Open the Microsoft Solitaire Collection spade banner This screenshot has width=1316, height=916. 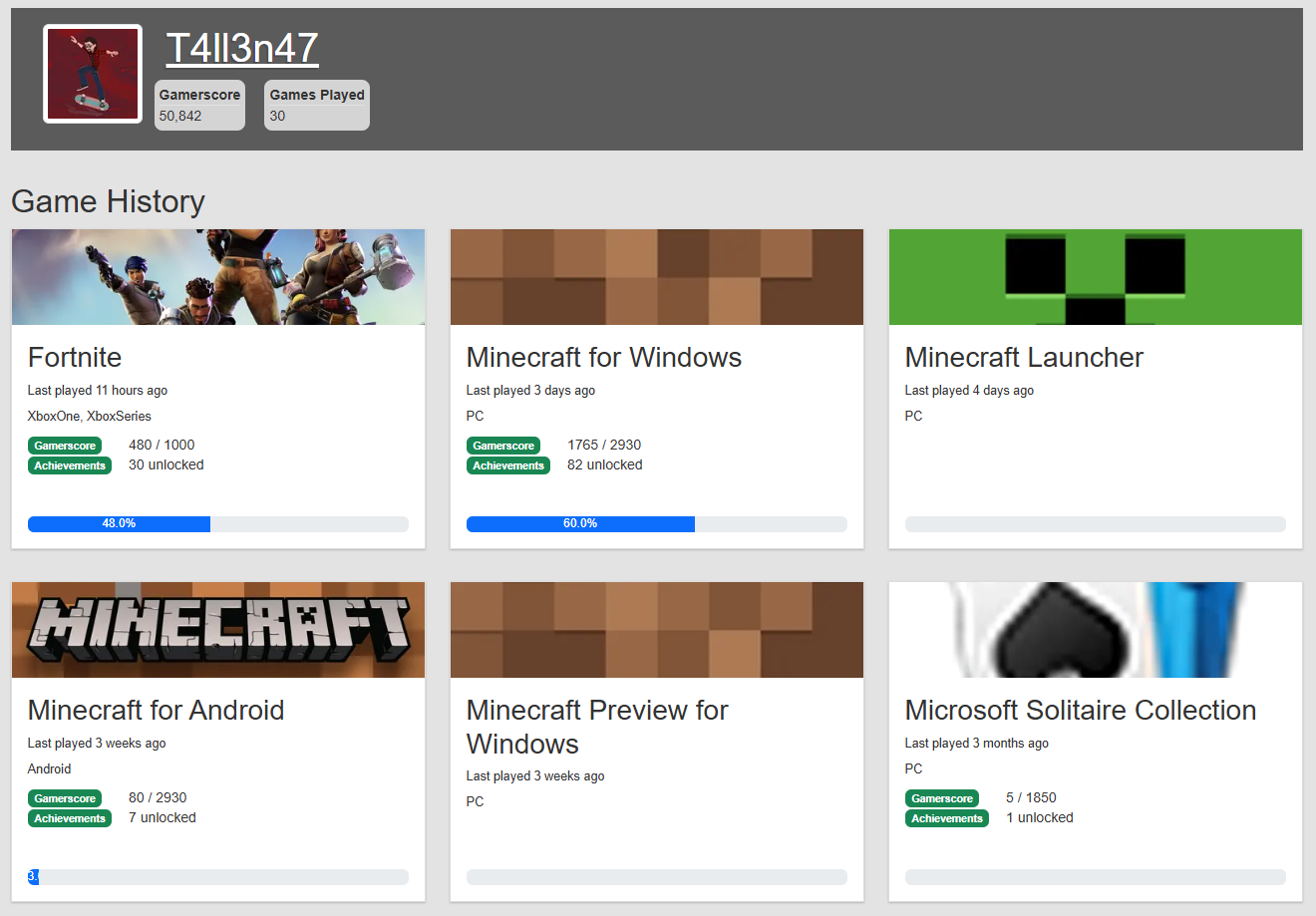pyautogui.click(x=1096, y=630)
